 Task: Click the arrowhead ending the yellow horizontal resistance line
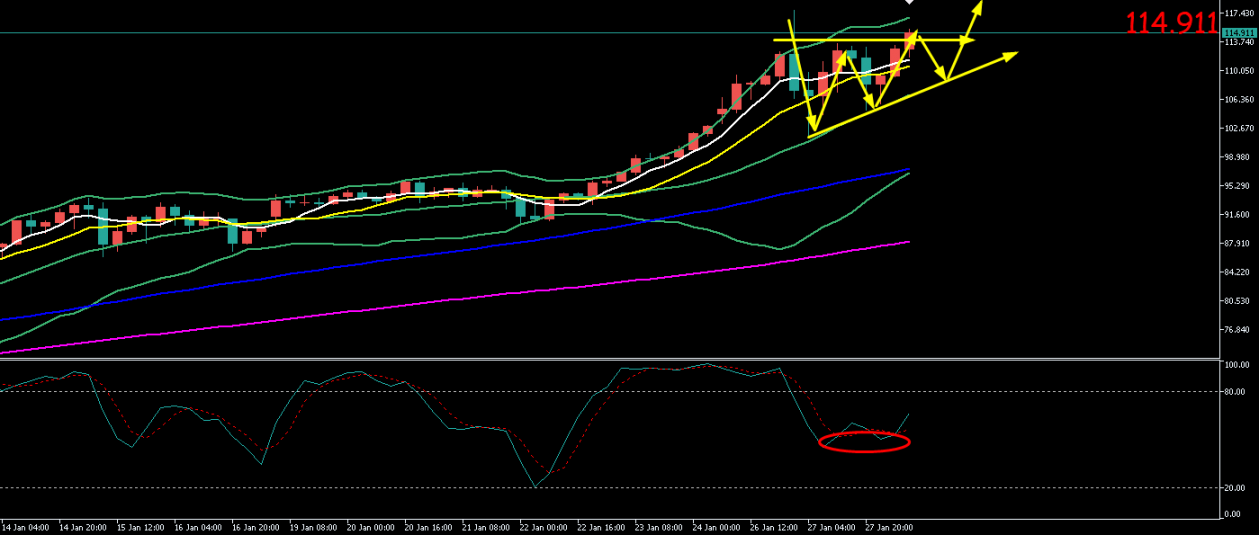point(967,40)
